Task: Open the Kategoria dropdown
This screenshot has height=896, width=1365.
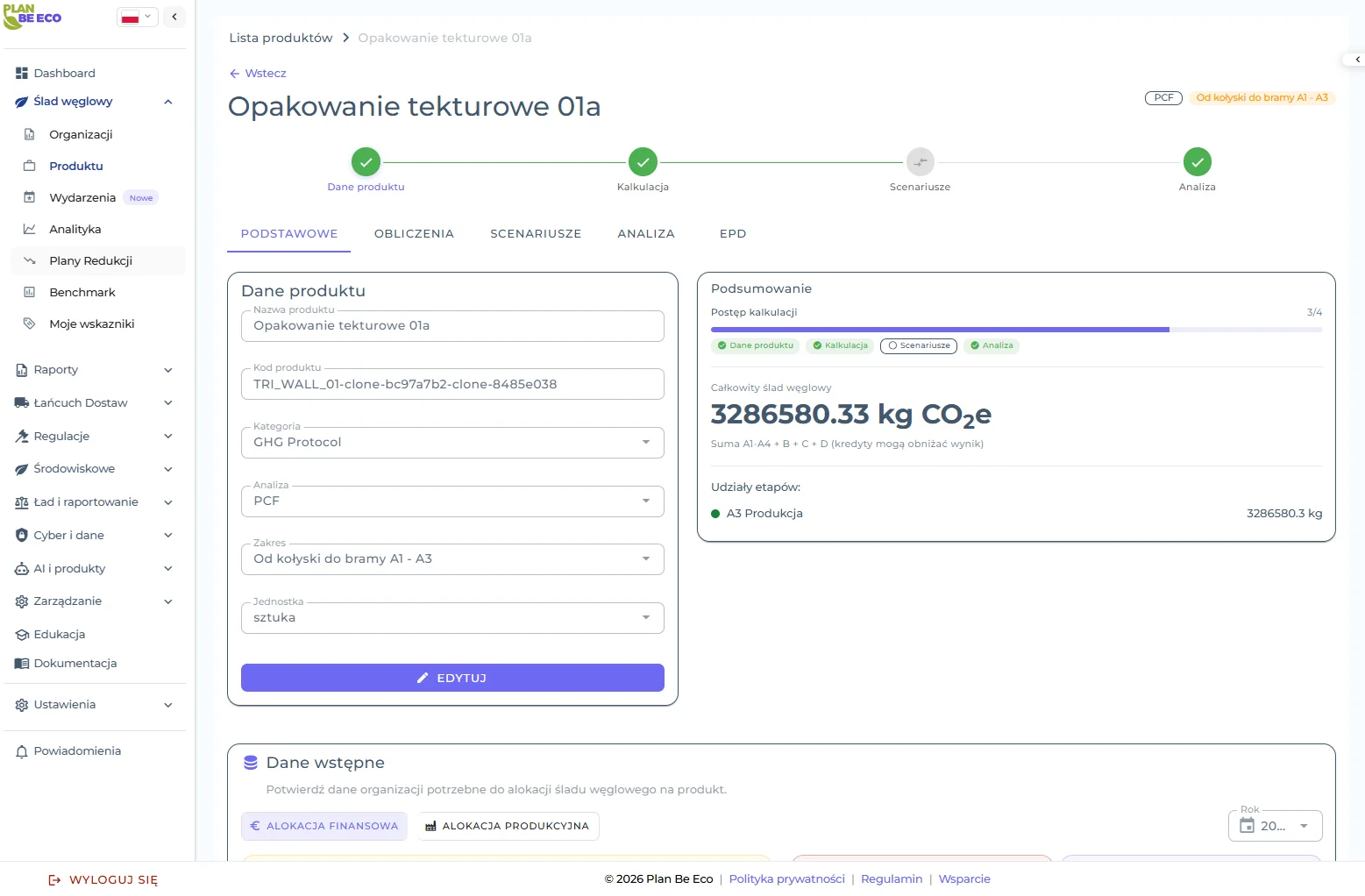Action: coord(451,443)
